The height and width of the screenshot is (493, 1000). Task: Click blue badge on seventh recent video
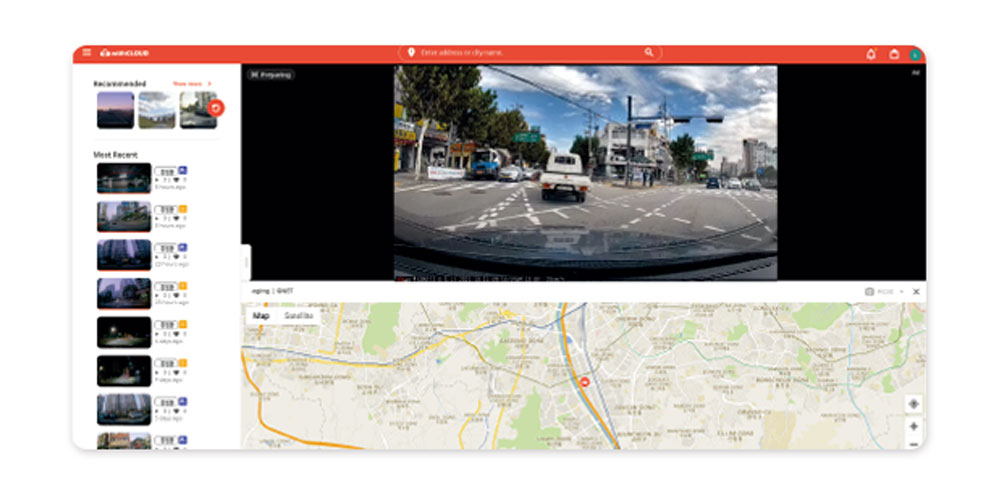pyautogui.click(x=183, y=402)
